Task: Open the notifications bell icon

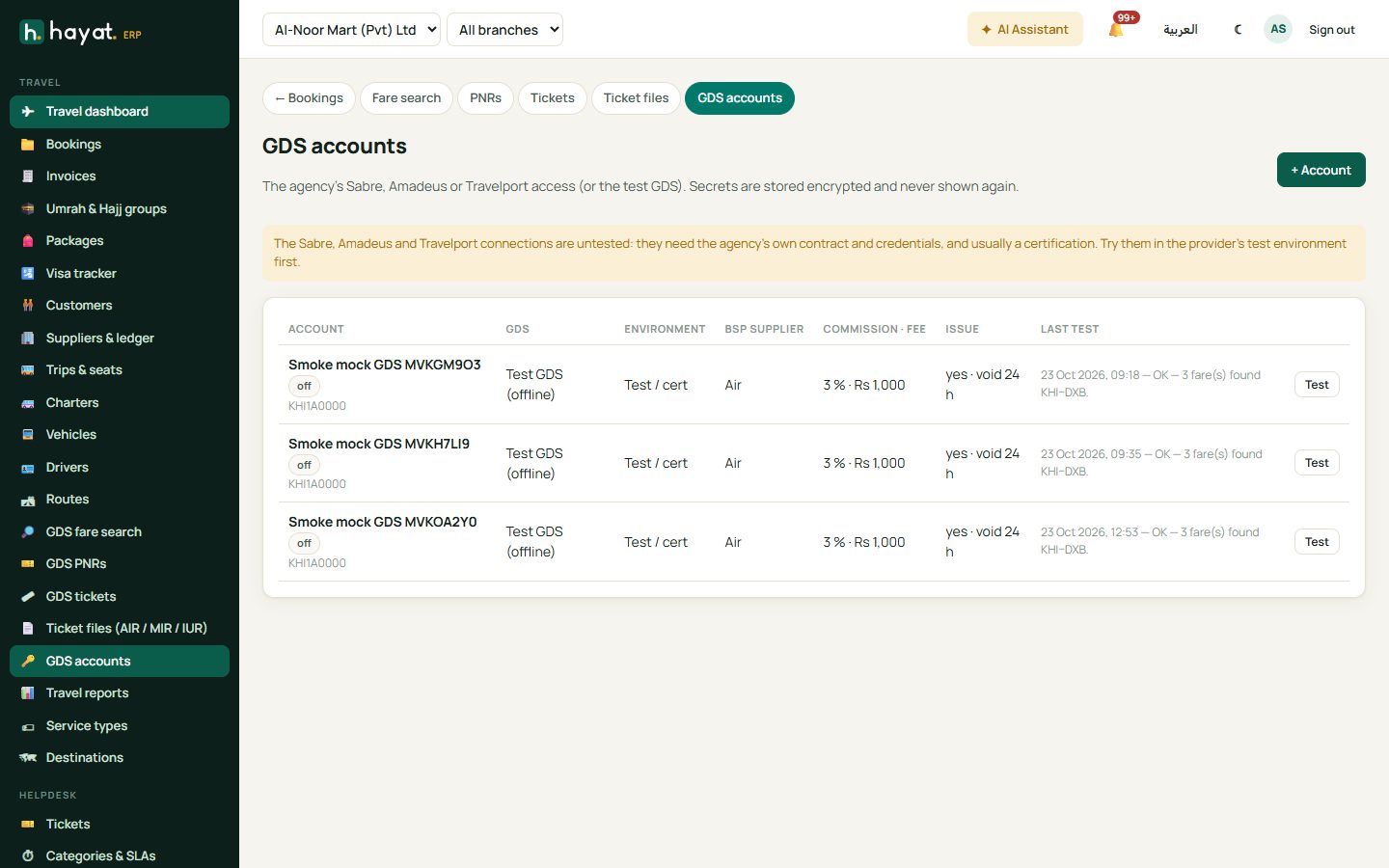Action: (1116, 29)
